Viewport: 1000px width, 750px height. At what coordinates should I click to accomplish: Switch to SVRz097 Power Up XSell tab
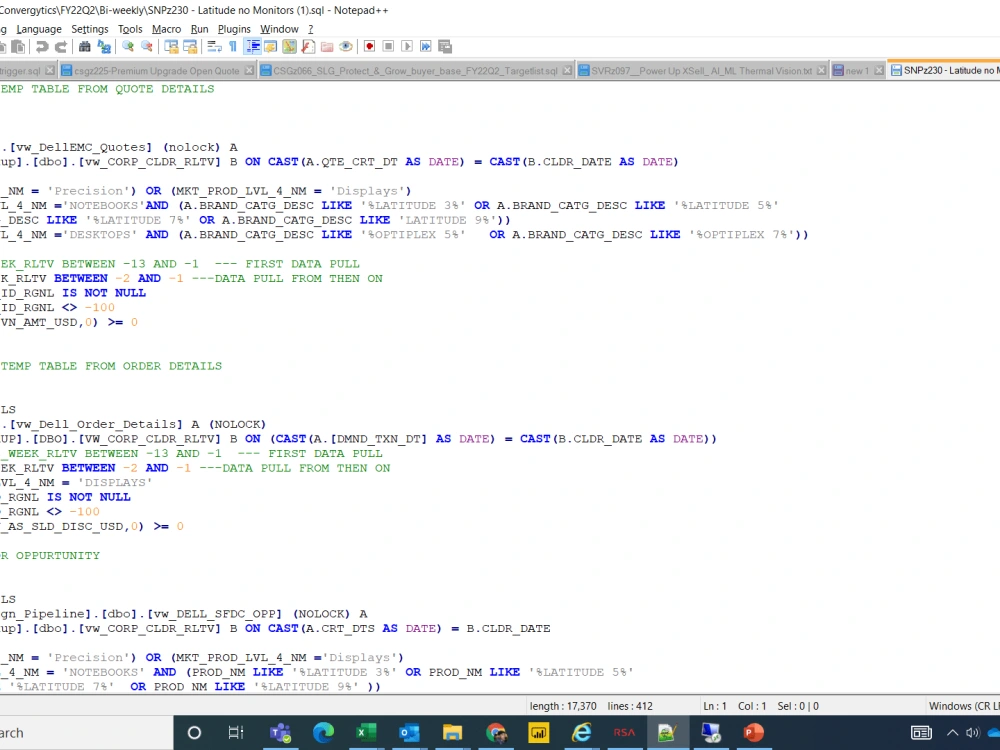tap(702, 71)
